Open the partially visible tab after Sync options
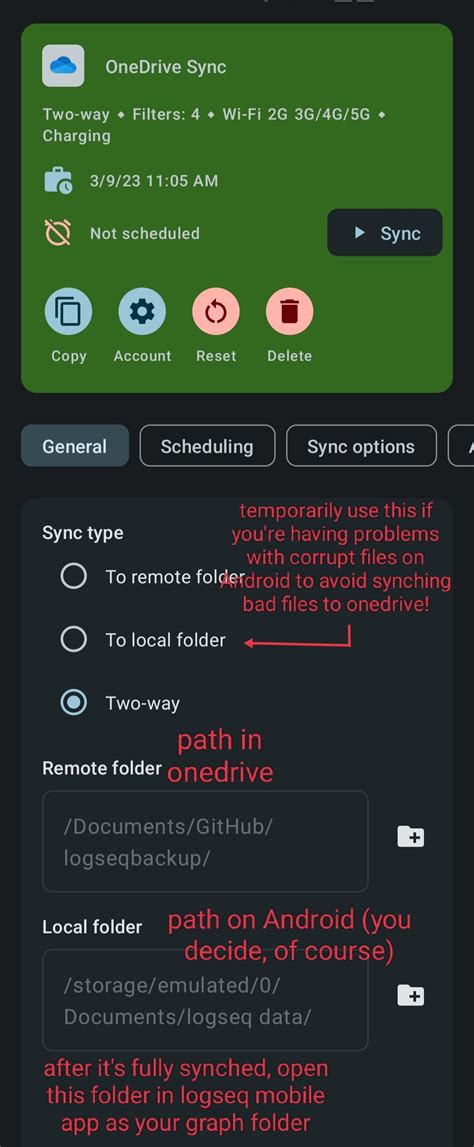 (x=462, y=446)
